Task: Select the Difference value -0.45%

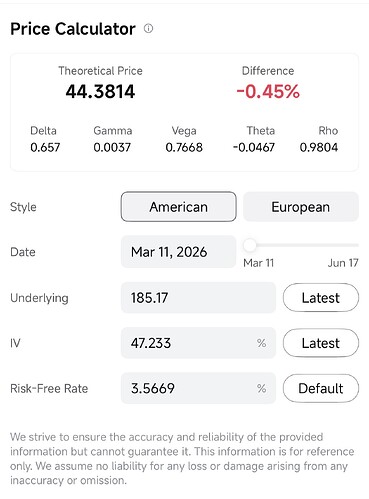Action: [268, 92]
